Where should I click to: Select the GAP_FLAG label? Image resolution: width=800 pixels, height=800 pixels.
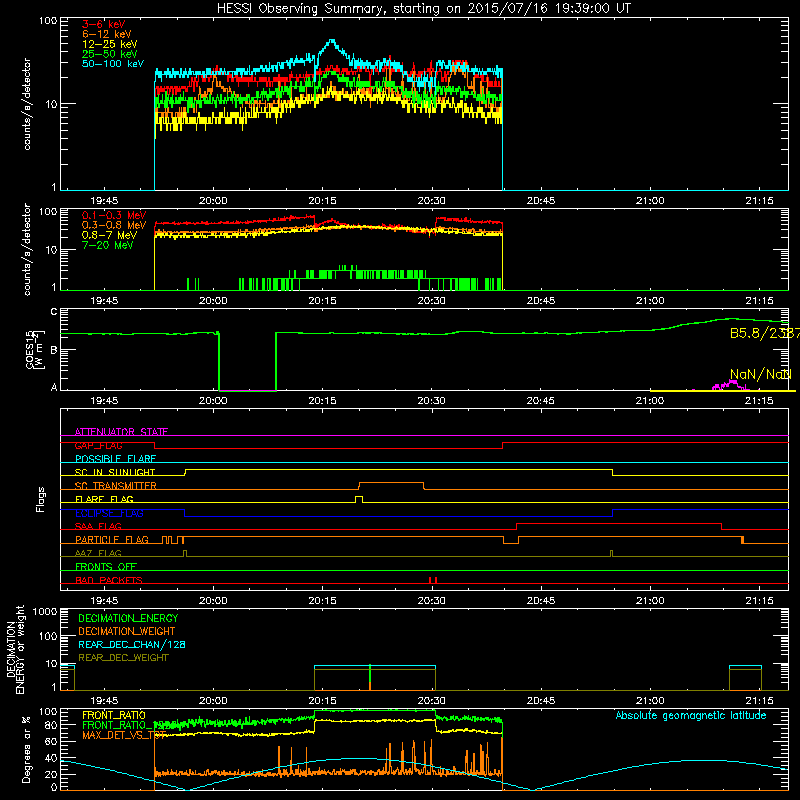(98, 445)
